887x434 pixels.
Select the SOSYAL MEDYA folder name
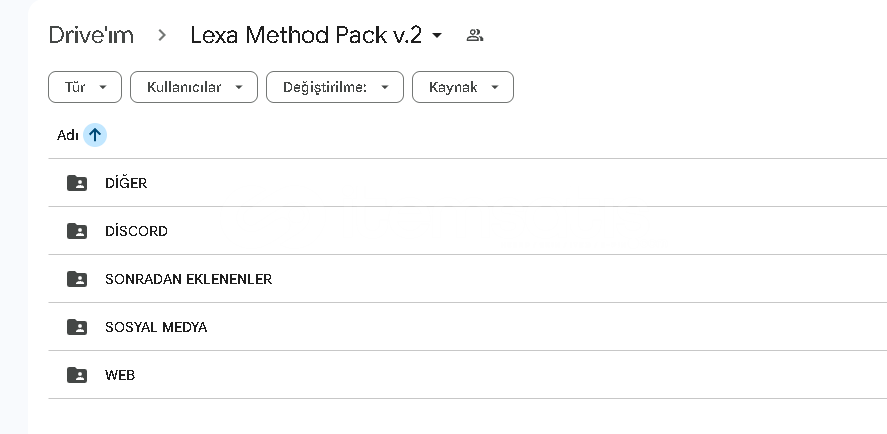click(156, 327)
